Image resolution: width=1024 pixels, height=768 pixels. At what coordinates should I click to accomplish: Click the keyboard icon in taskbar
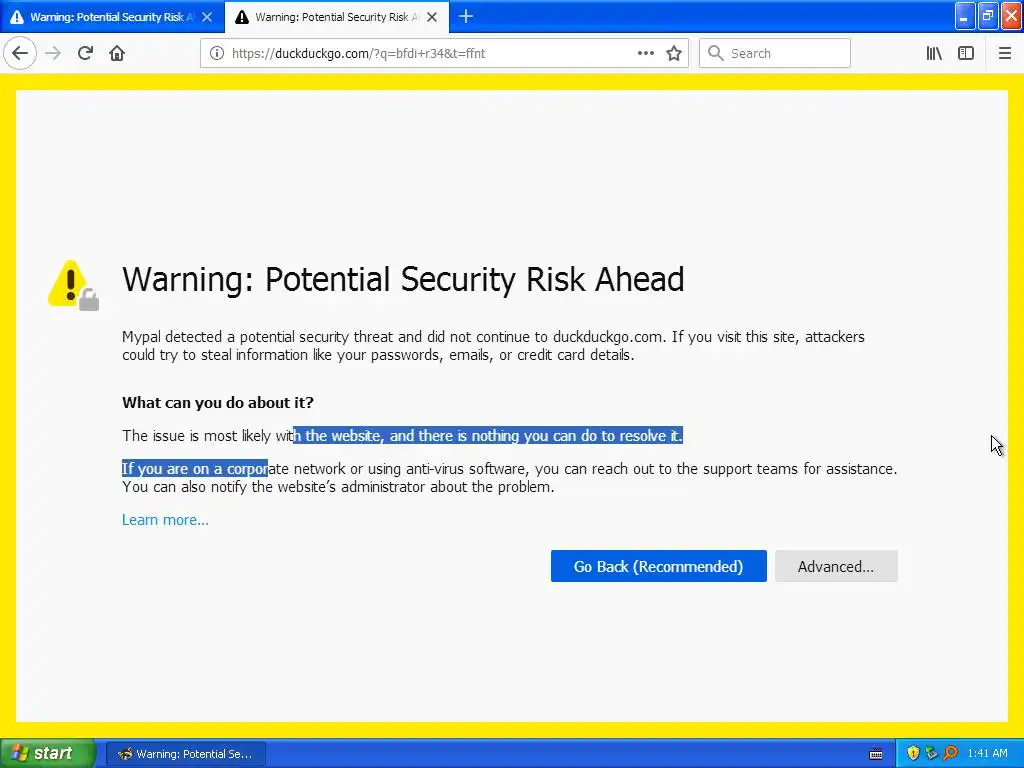coord(876,754)
